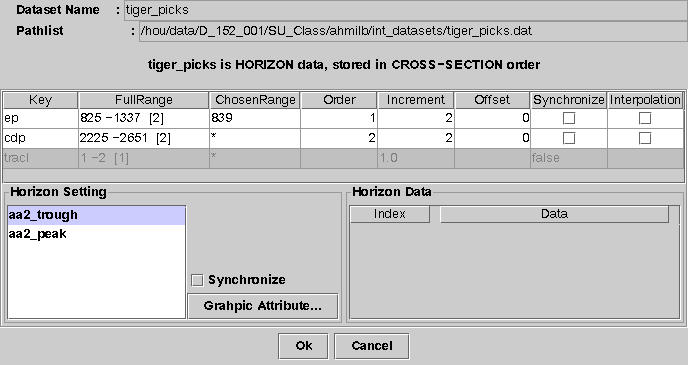Image resolution: width=688 pixels, height=365 pixels.
Task: Edit ChosenRange asterisk cell for cdp
Action: pos(255,138)
